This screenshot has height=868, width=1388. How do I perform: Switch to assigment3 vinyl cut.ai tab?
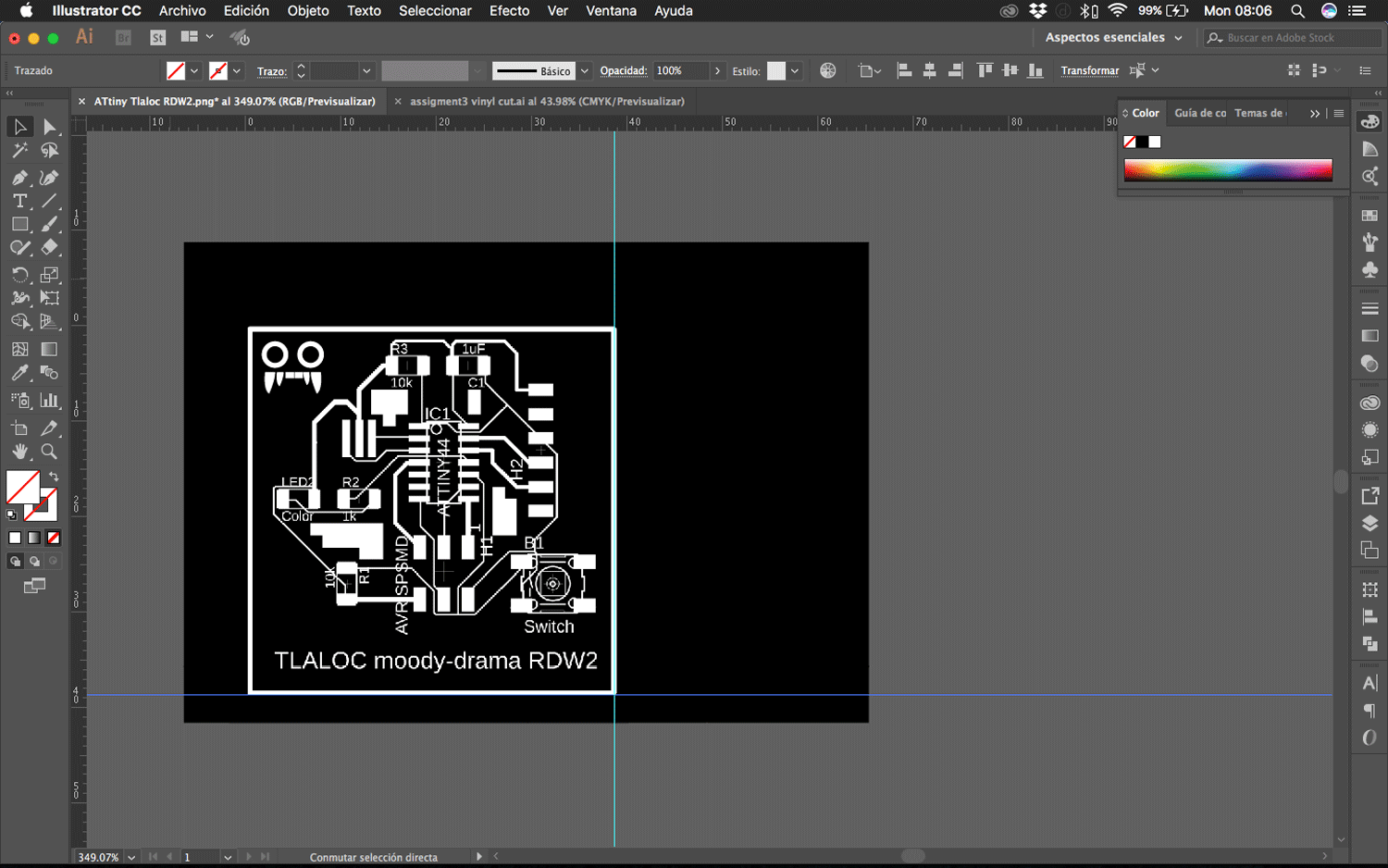click(x=547, y=102)
